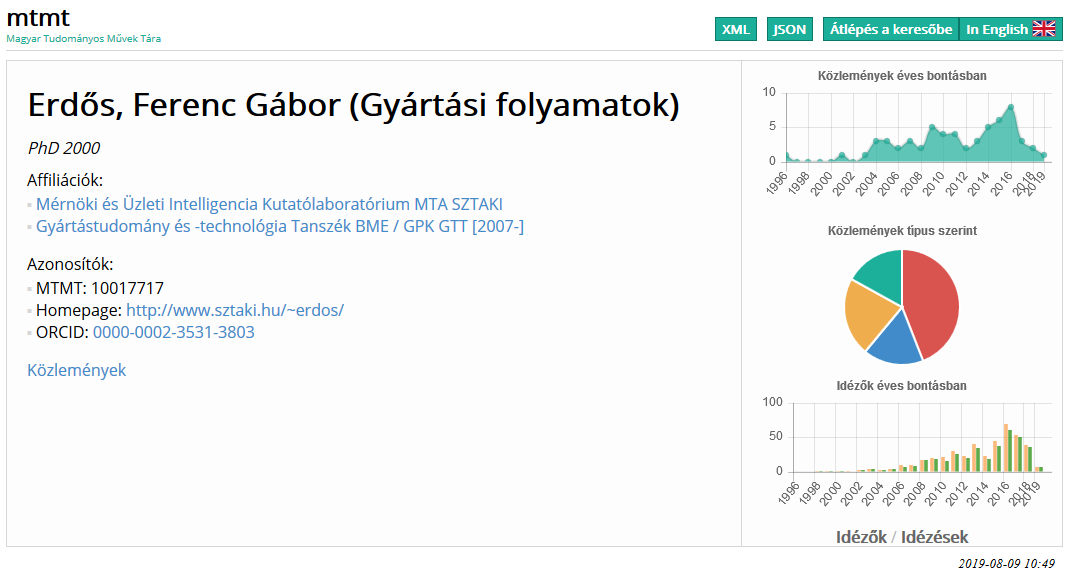Image resolution: width=1071 pixels, height=574 pixels.
Task: Open Gyártástudomány és -technológia Tanszék BME link
Action: click(279, 226)
